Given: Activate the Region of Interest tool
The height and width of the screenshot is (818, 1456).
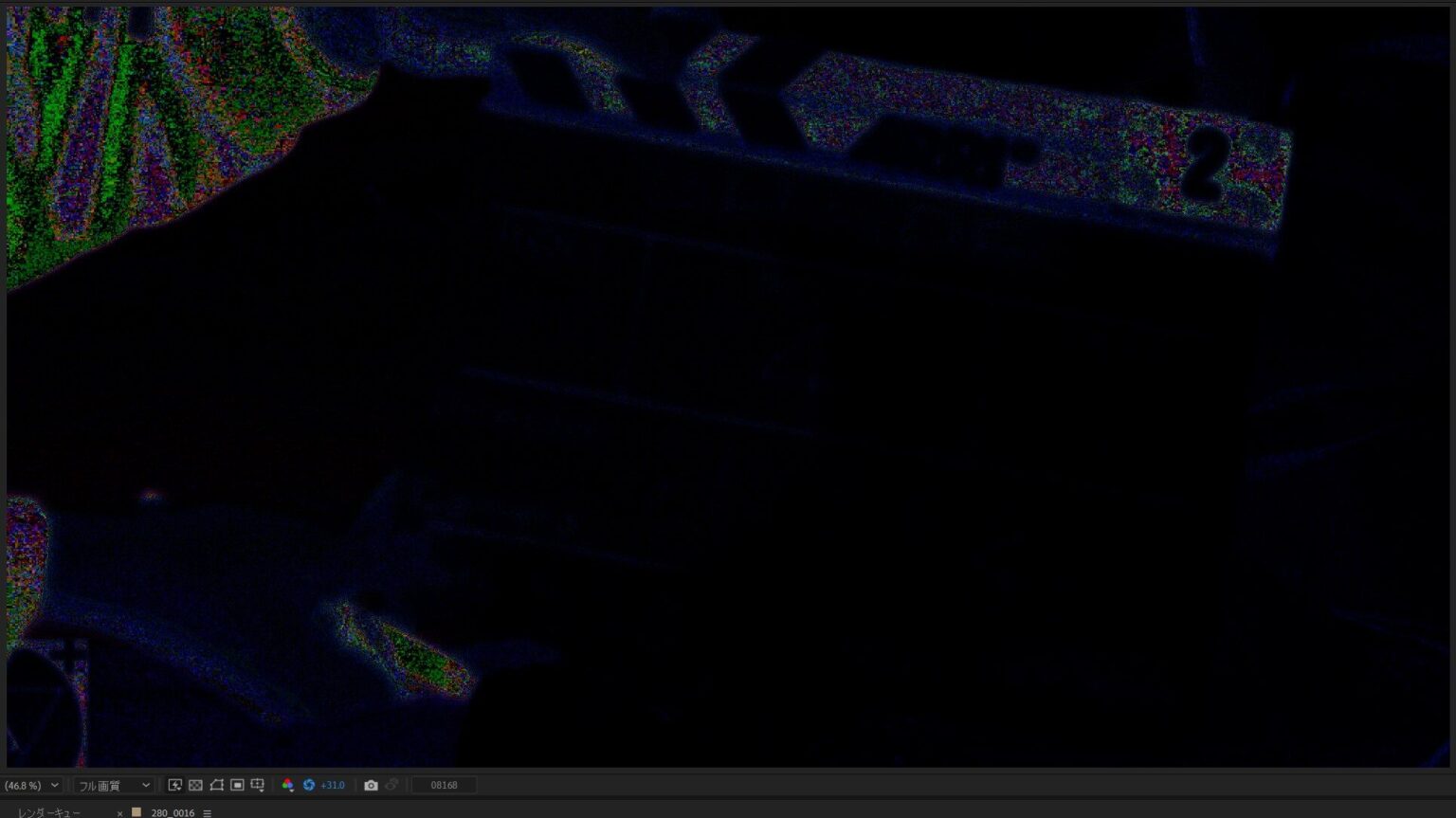Looking at the screenshot, I should (x=236, y=784).
